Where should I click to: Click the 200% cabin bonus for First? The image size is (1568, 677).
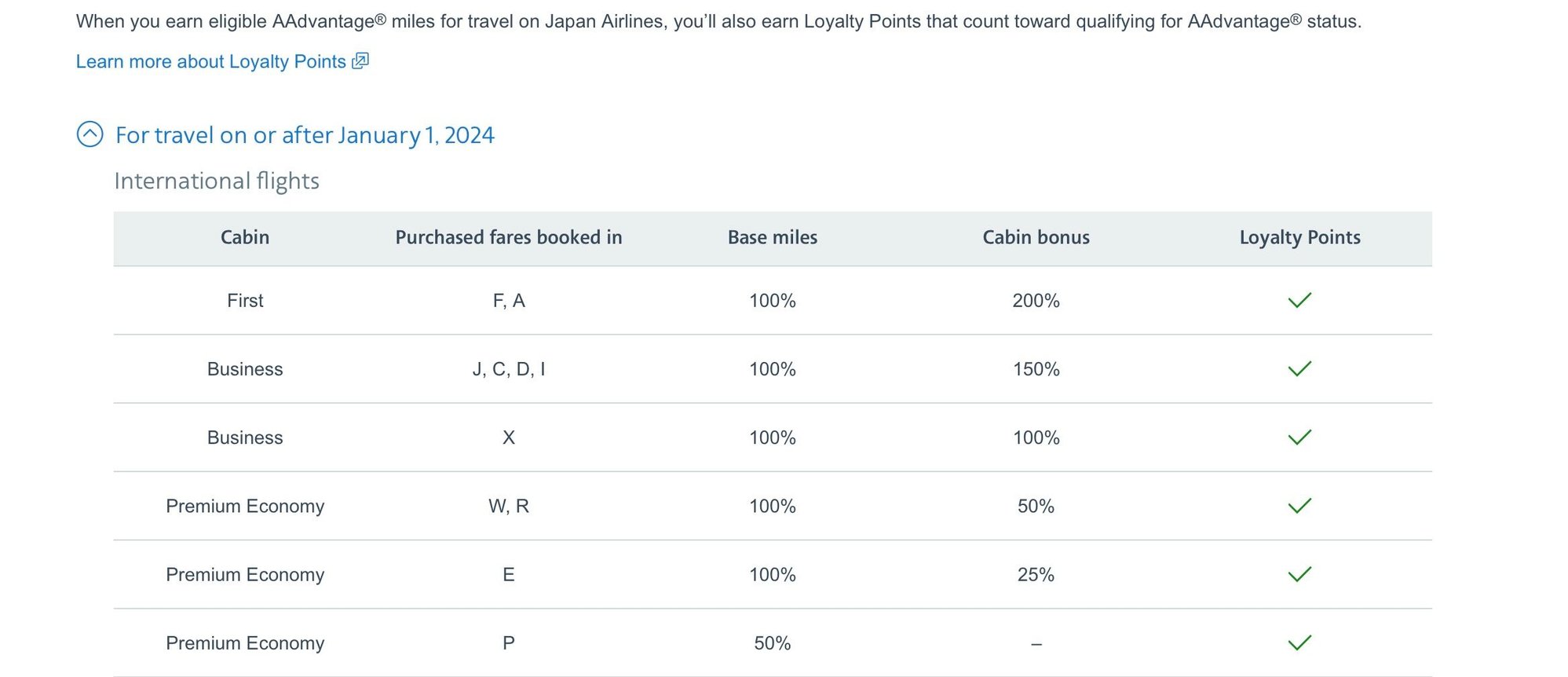point(1036,301)
